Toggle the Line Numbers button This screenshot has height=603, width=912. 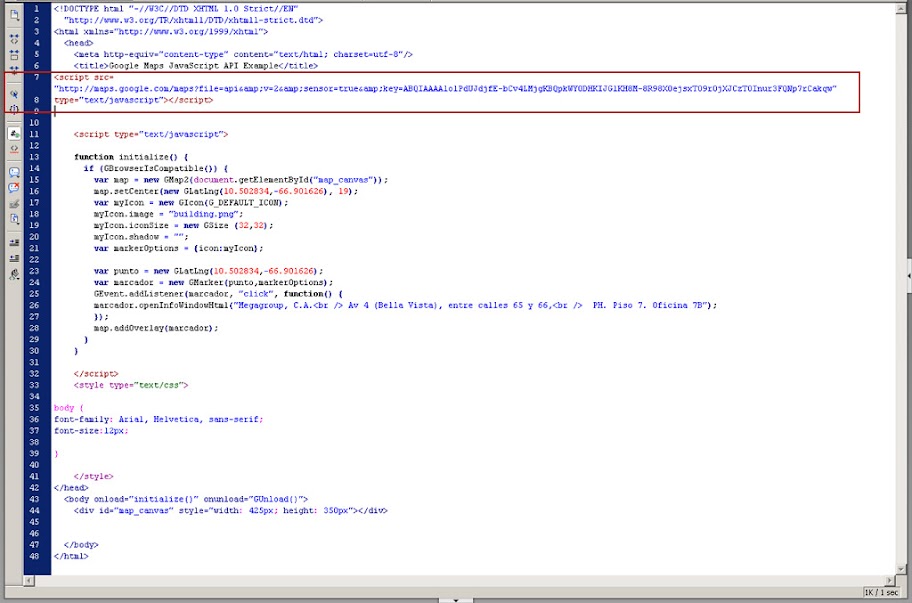tap(15, 133)
